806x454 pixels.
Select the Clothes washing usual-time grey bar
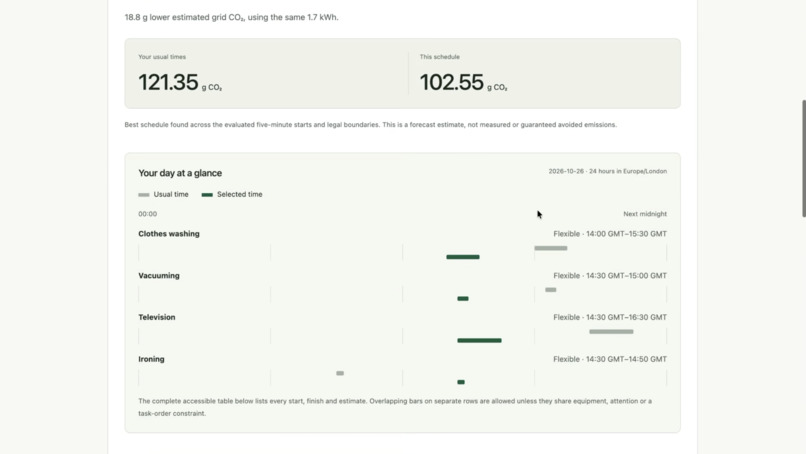tap(551, 248)
